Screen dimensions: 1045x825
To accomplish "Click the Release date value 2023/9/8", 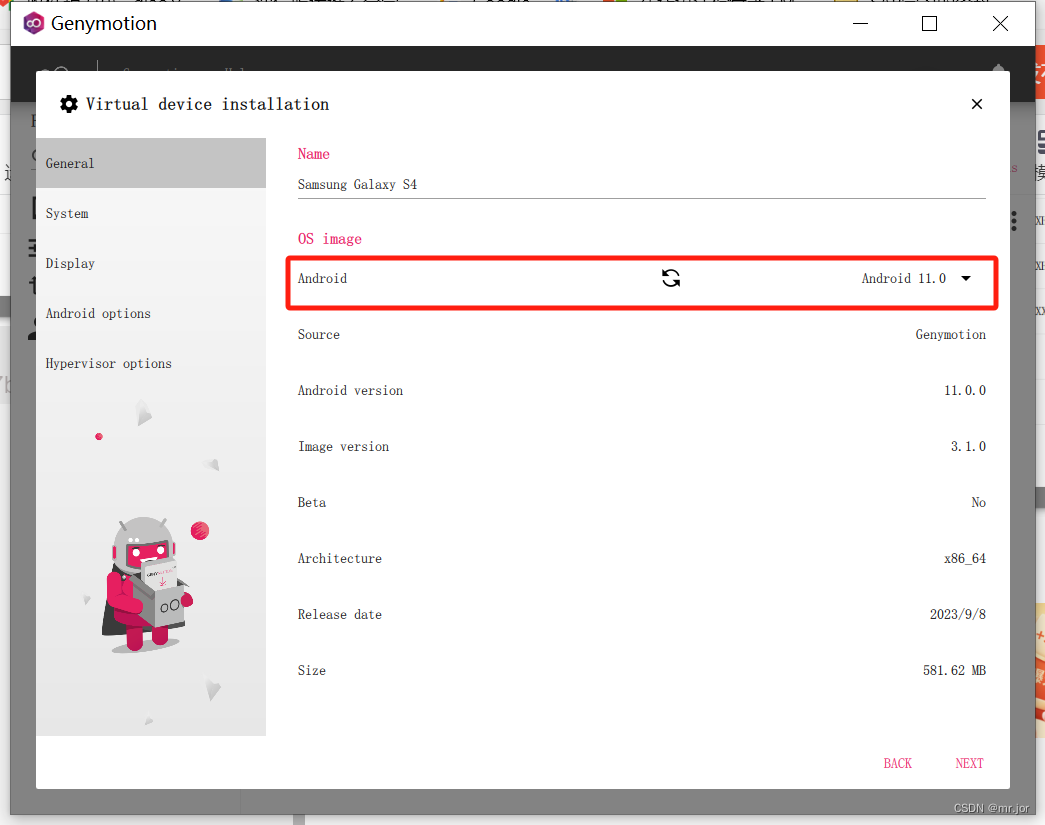I will click(x=958, y=614).
